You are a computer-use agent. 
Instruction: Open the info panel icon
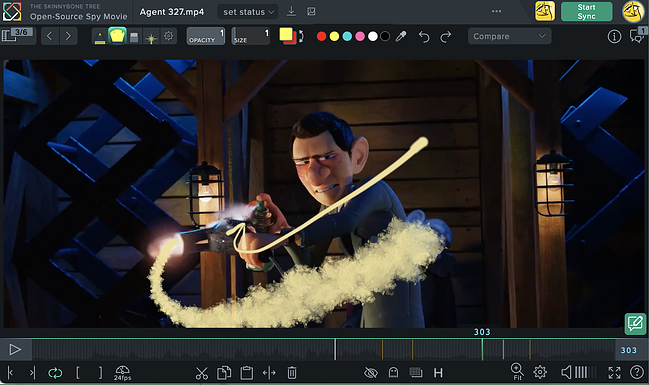pyautogui.click(x=614, y=36)
